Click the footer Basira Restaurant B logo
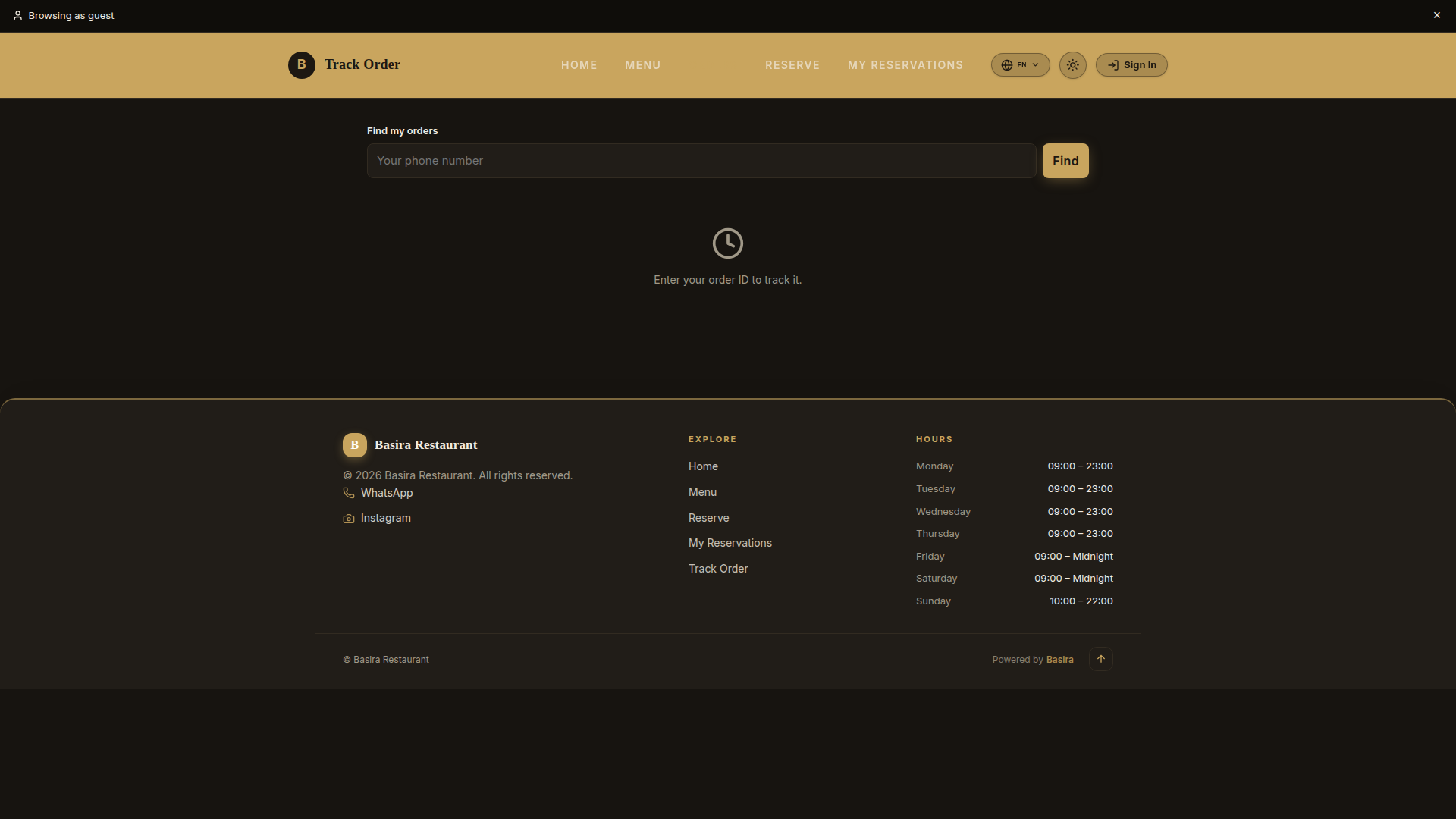 tap(354, 445)
